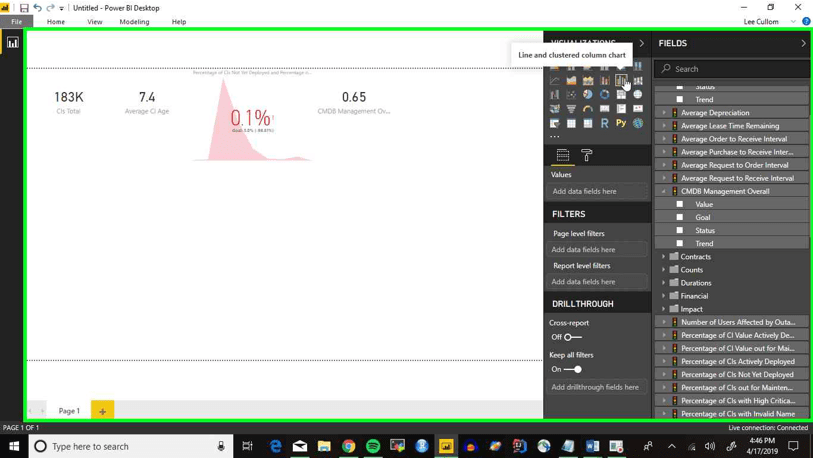Expand the Durations folder
The image size is (814, 459).
(663, 282)
